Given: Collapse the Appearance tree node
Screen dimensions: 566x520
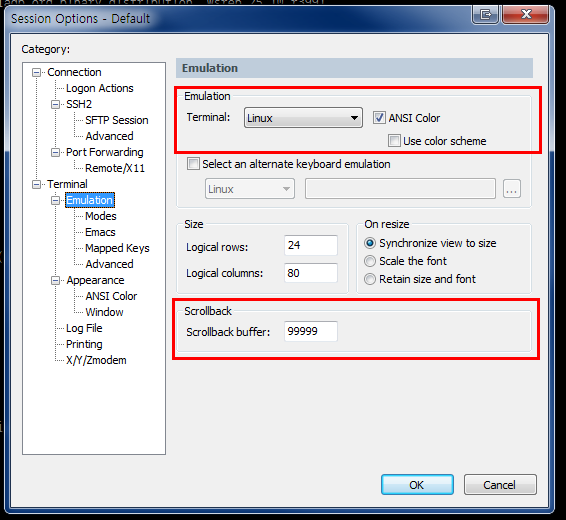Looking at the screenshot, I should pos(55,280).
